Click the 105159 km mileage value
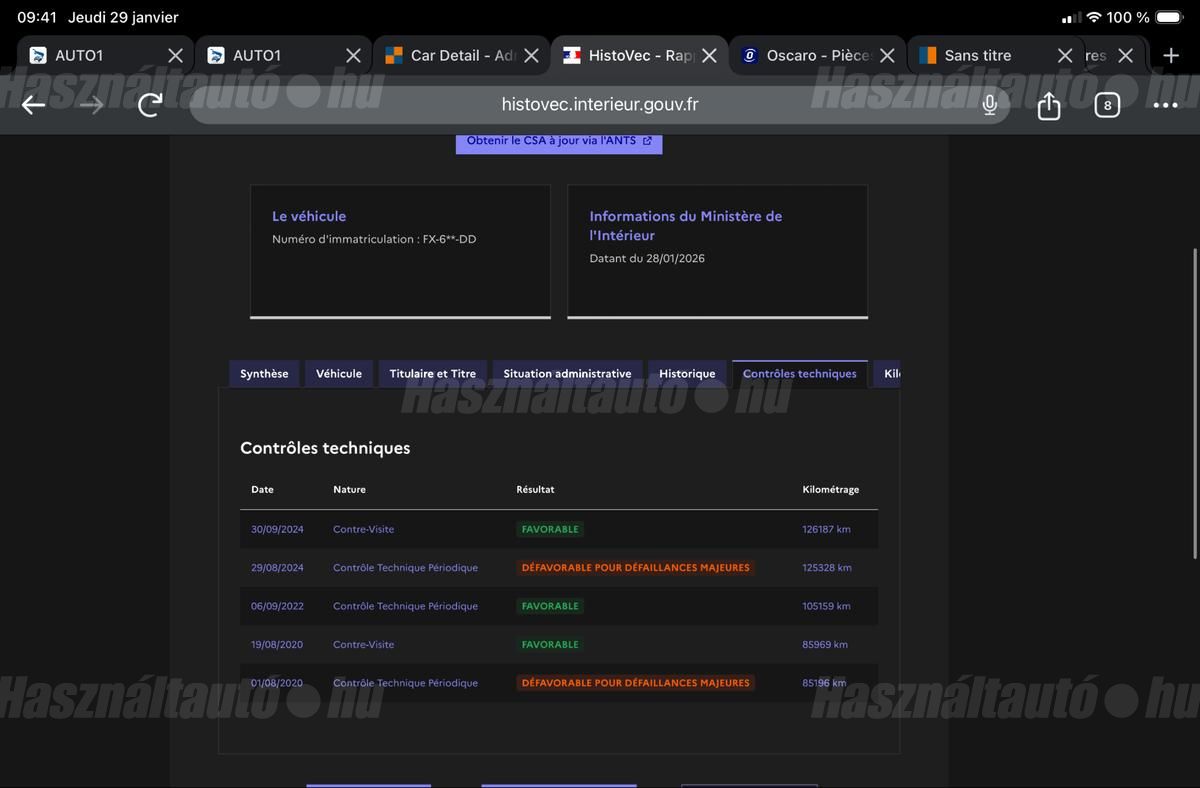 [826, 606]
